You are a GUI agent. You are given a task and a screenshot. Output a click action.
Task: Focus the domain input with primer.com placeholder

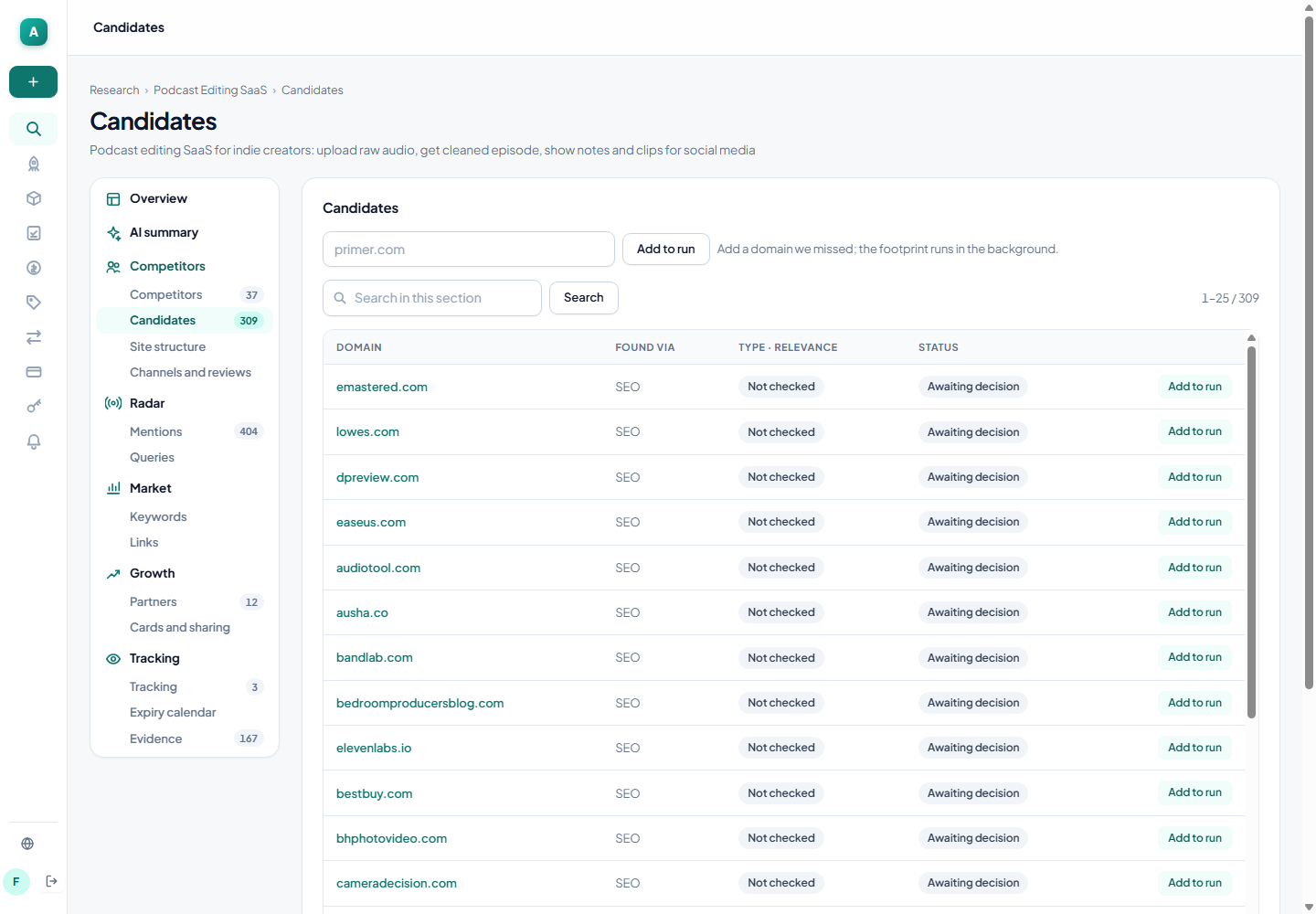469,250
